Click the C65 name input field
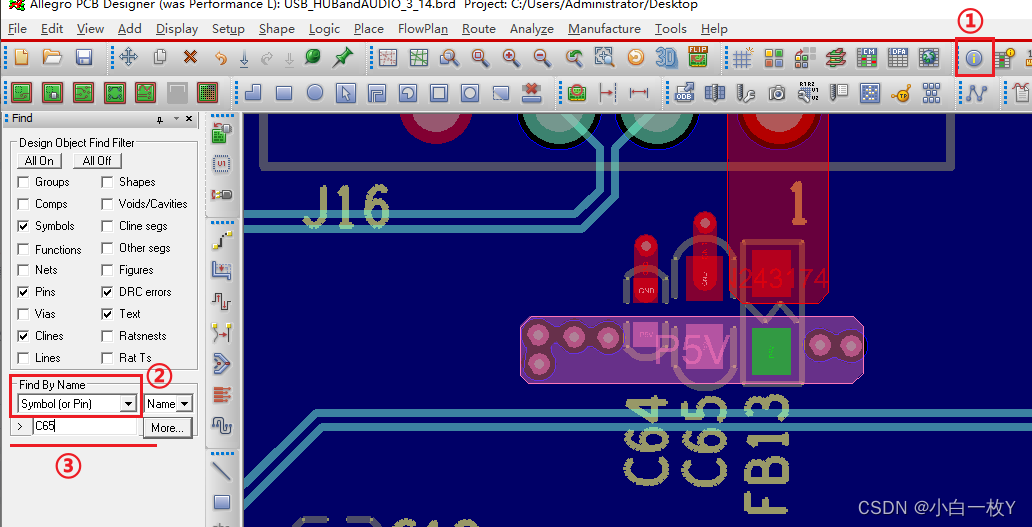This screenshot has height=527, width=1032. pos(84,426)
